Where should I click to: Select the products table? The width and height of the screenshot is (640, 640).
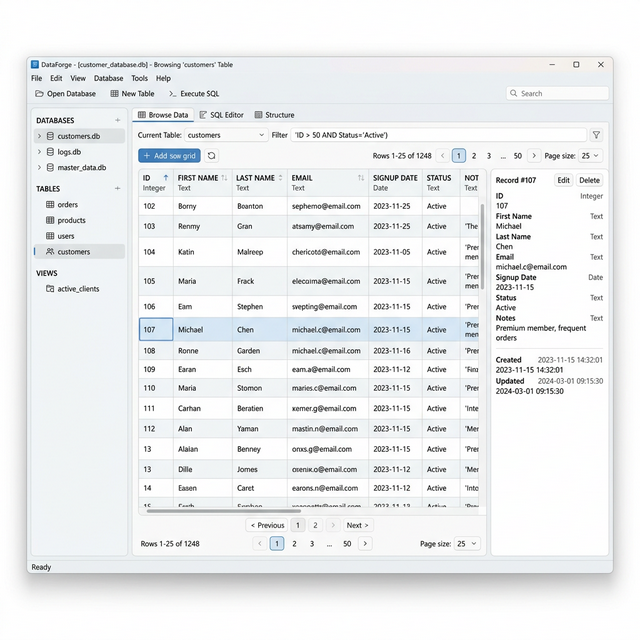coord(80,220)
